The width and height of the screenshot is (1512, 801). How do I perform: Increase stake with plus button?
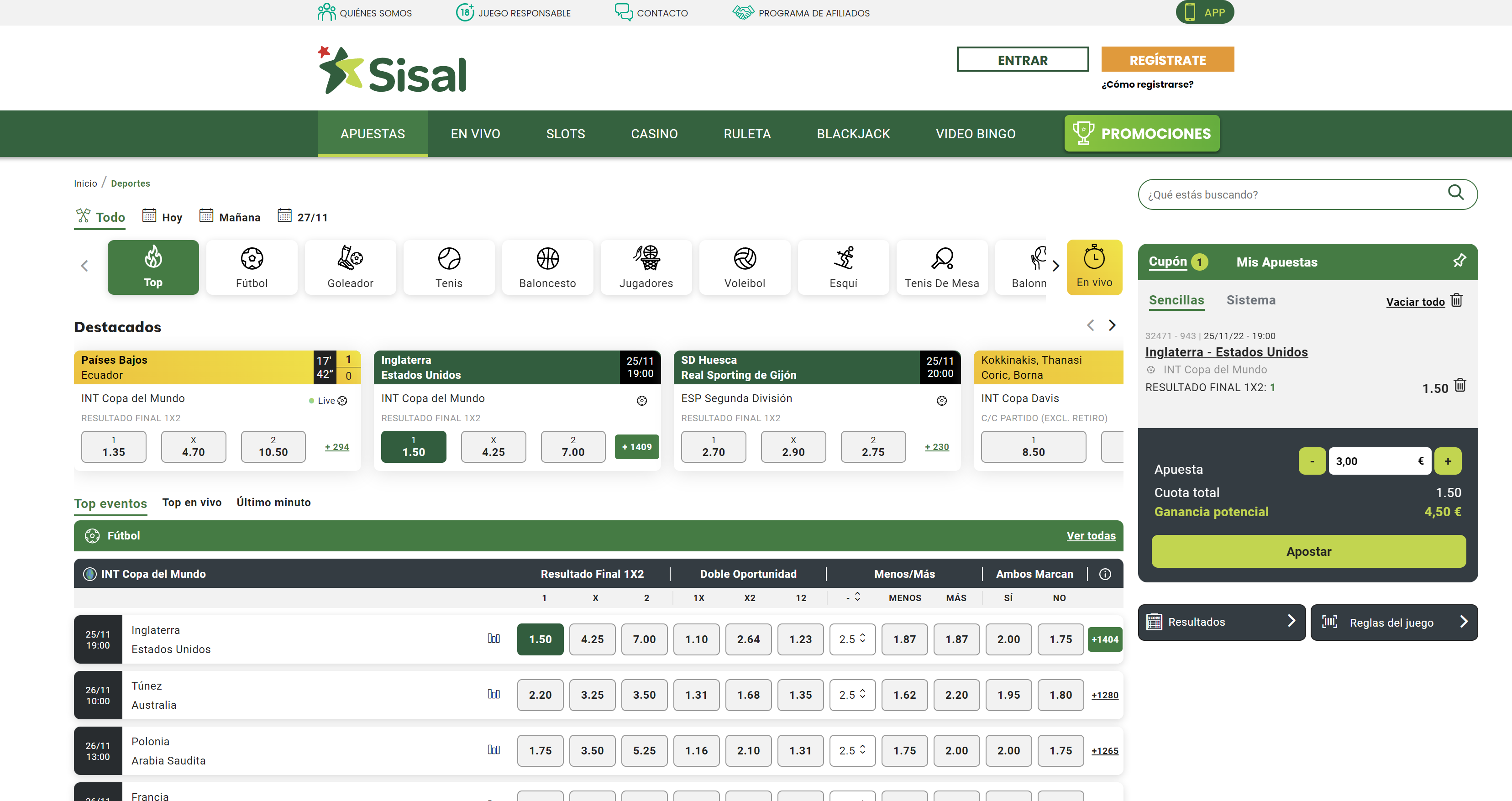[x=1448, y=461]
